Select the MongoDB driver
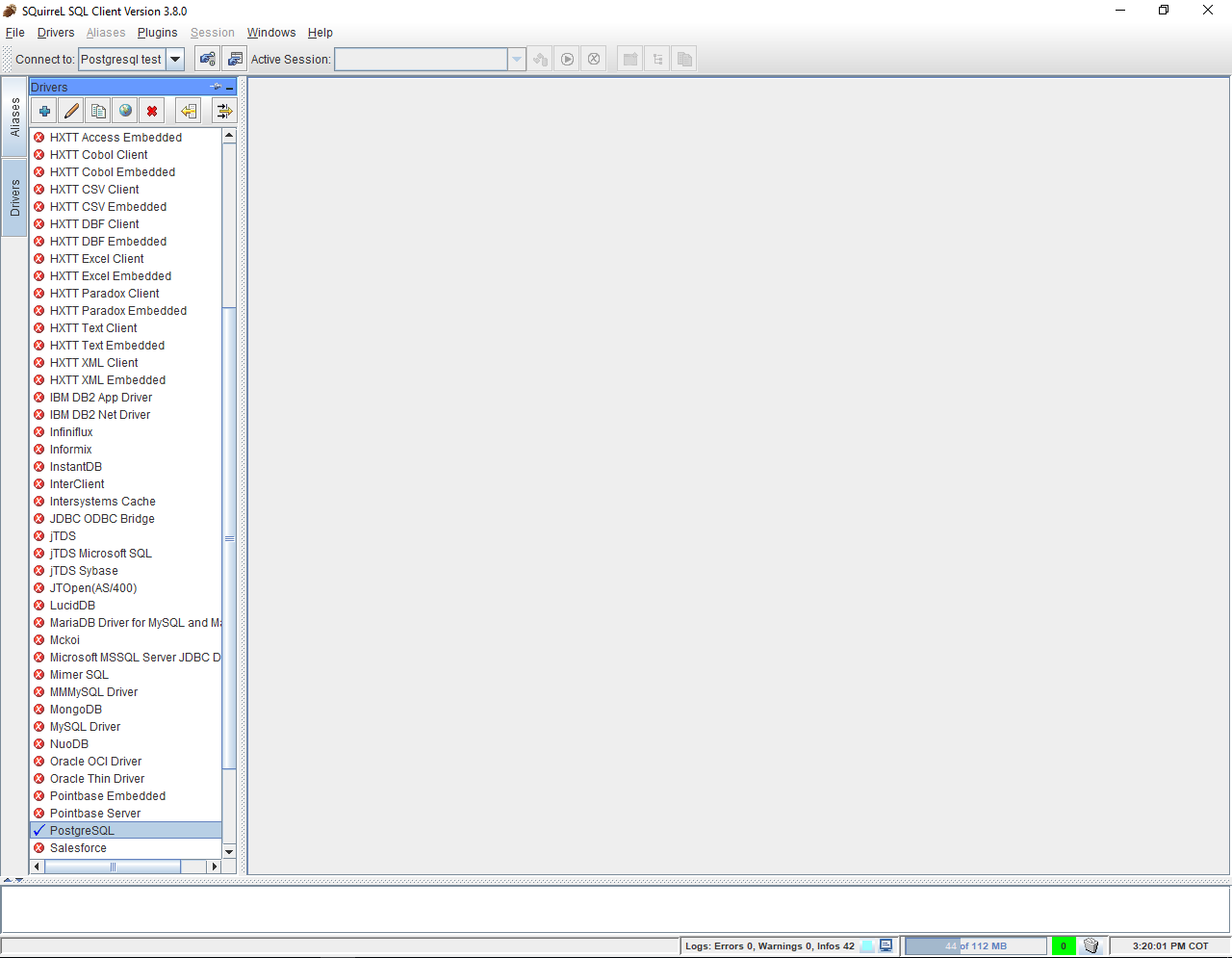 (x=126, y=710)
